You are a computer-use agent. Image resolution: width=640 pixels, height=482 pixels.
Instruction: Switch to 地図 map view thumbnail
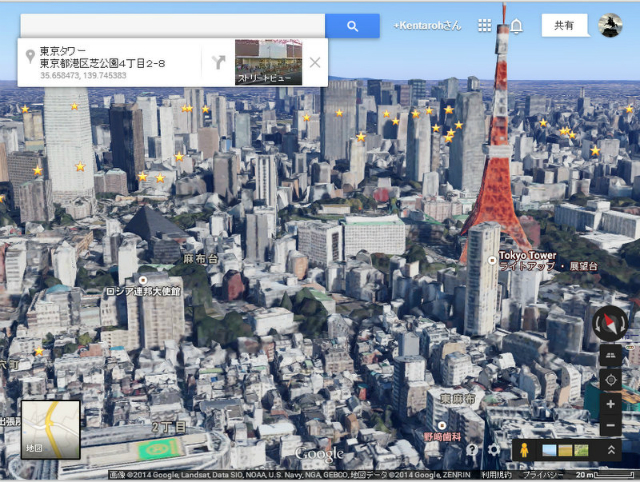[51, 430]
